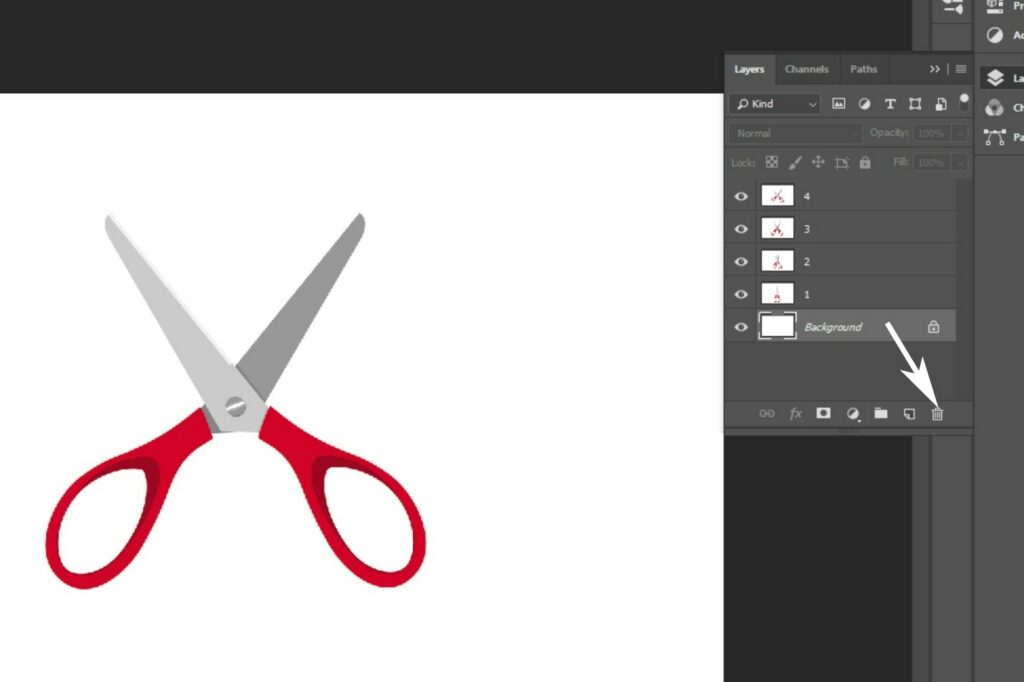Filter layers by type (T) icon
This screenshot has width=1024, height=682.
pos(890,104)
